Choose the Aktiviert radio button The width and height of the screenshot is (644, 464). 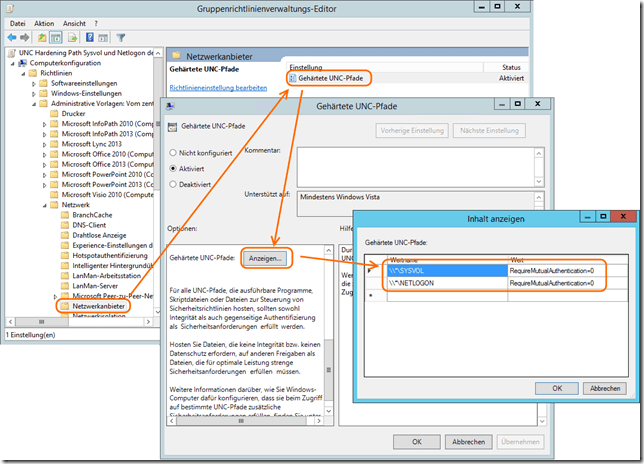(173, 169)
